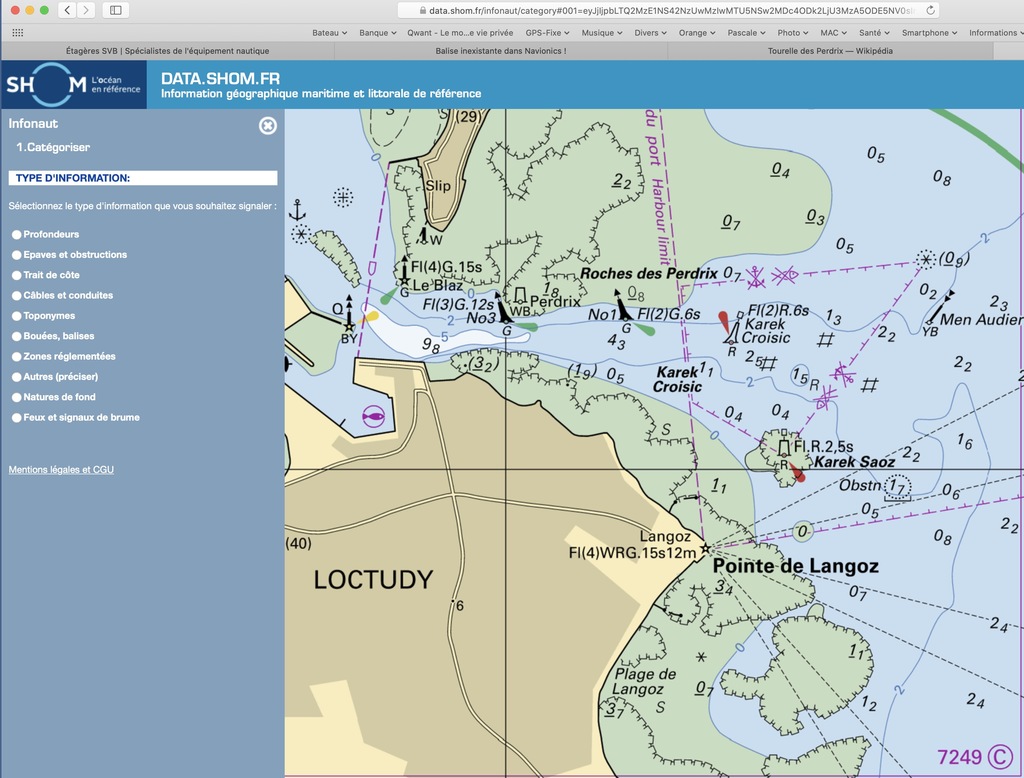Click the Karek Saoz red beacon

784,447
